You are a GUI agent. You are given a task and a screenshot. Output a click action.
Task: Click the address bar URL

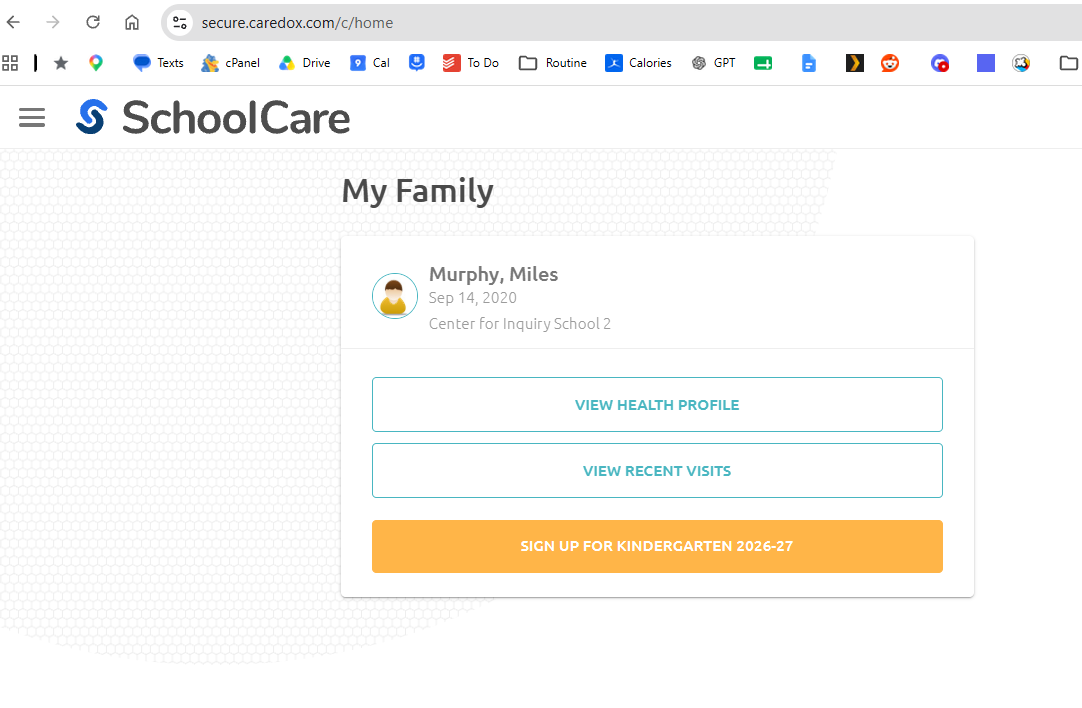coord(297,23)
